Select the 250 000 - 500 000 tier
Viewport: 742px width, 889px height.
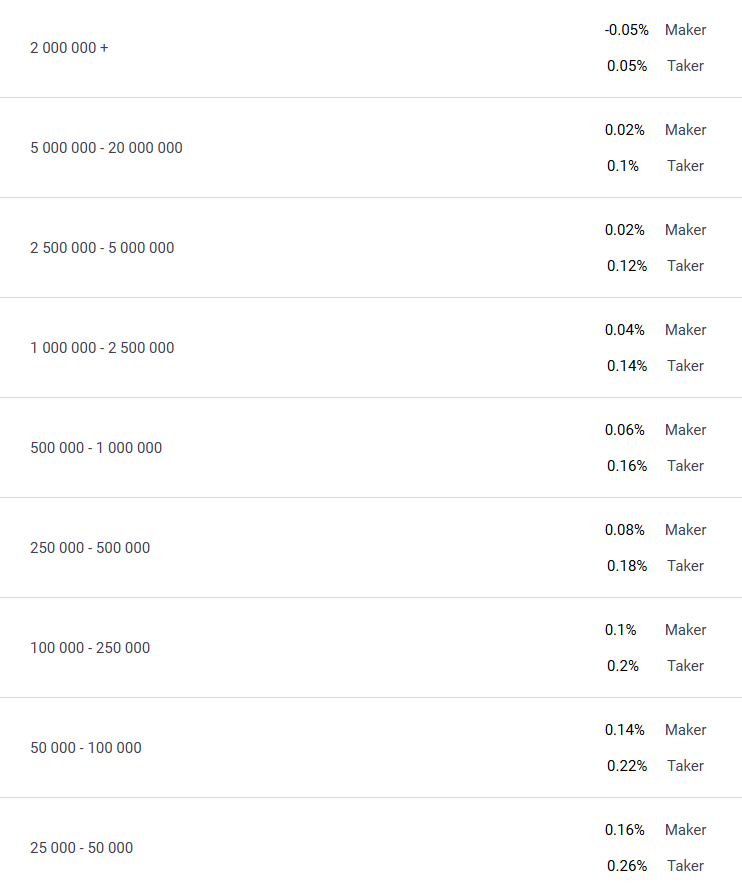tap(90, 548)
